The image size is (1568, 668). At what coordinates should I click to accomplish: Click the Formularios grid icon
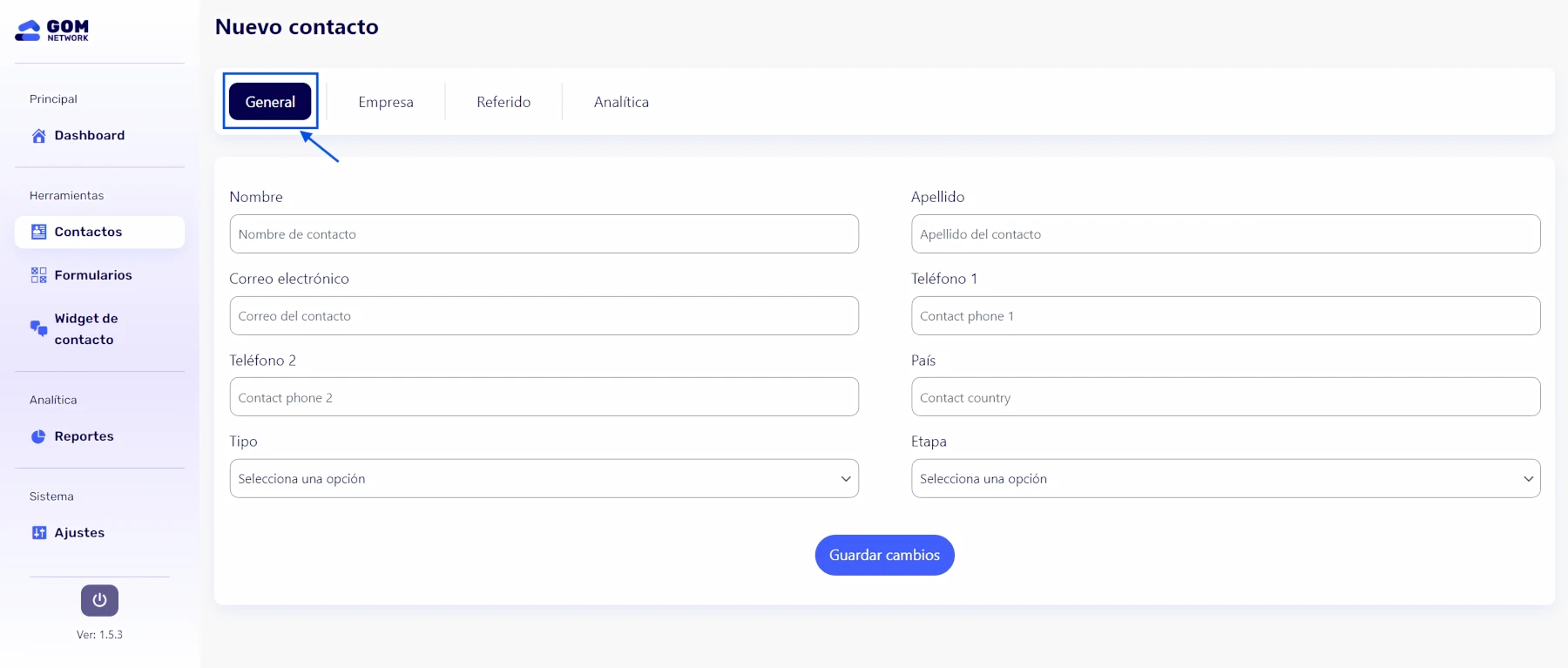[39, 275]
